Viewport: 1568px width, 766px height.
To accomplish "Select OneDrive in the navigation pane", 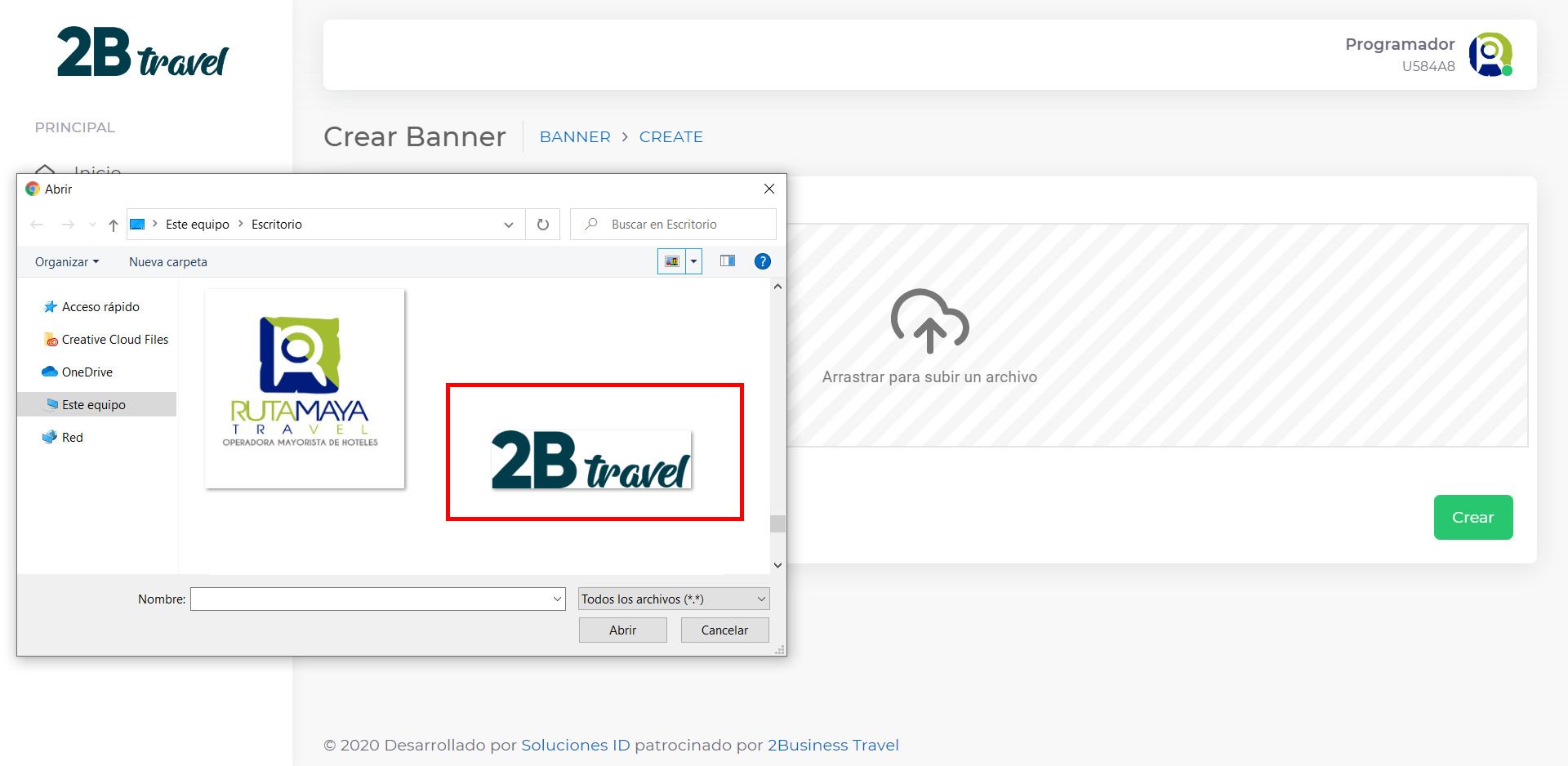I will click(87, 372).
